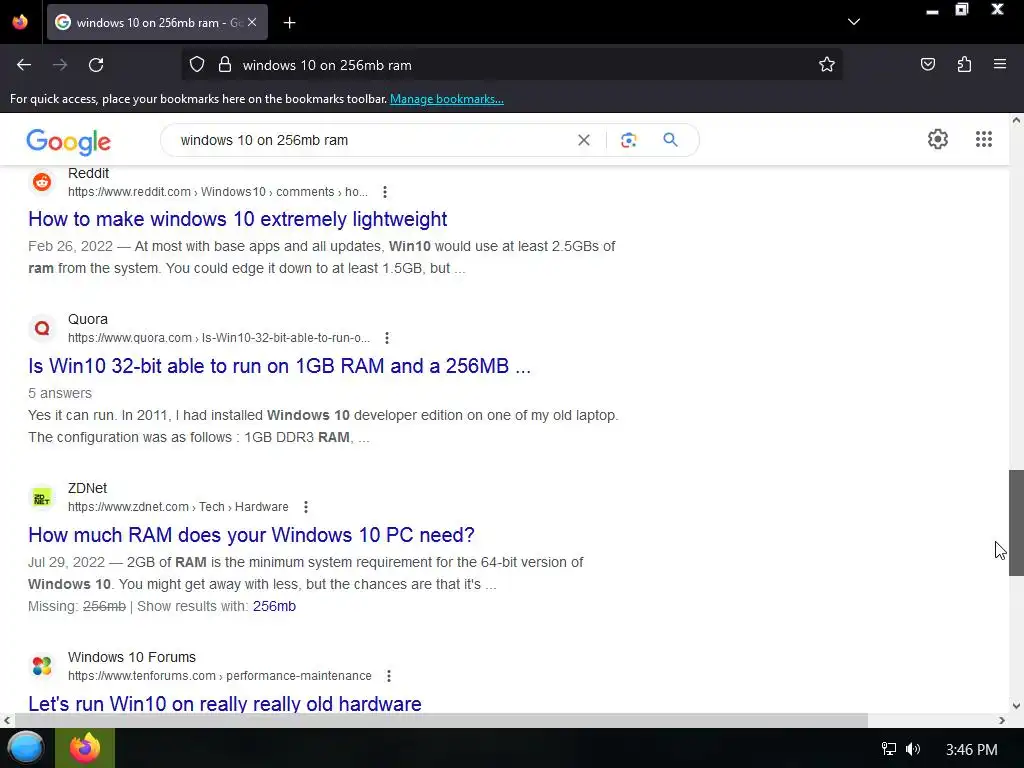Open How much RAM does your Windows 10 PC need
The width and height of the screenshot is (1024, 768).
click(x=251, y=535)
